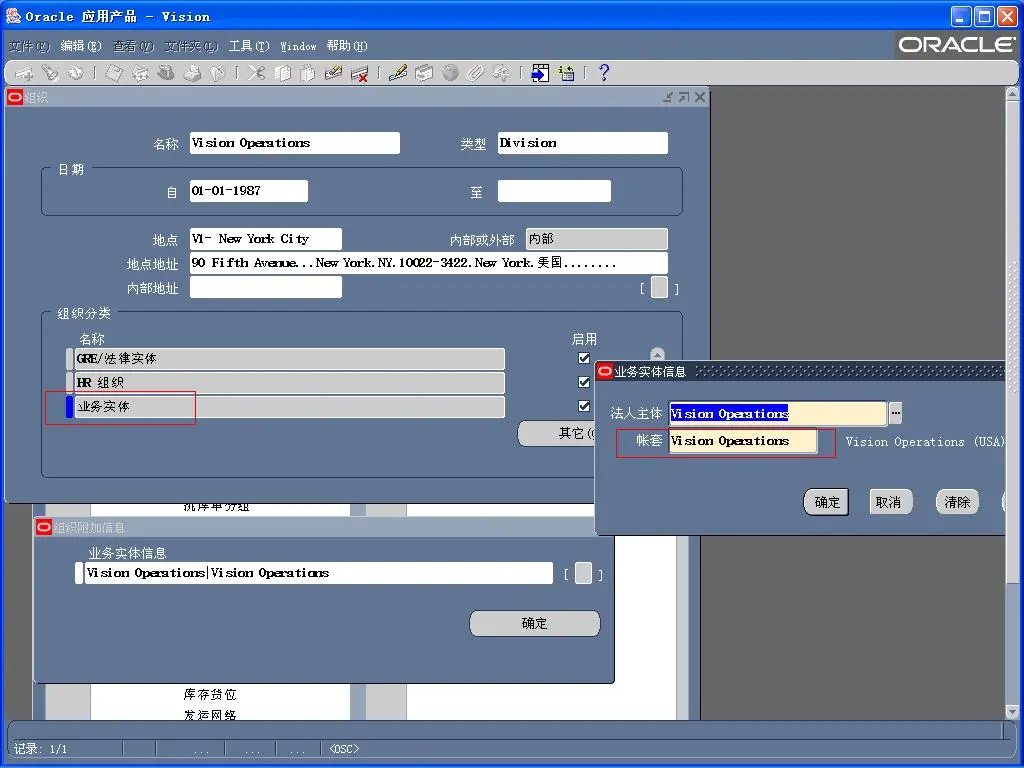The height and width of the screenshot is (768, 1024).
Task: Click the Delete record red X icon
Action: 359,73
